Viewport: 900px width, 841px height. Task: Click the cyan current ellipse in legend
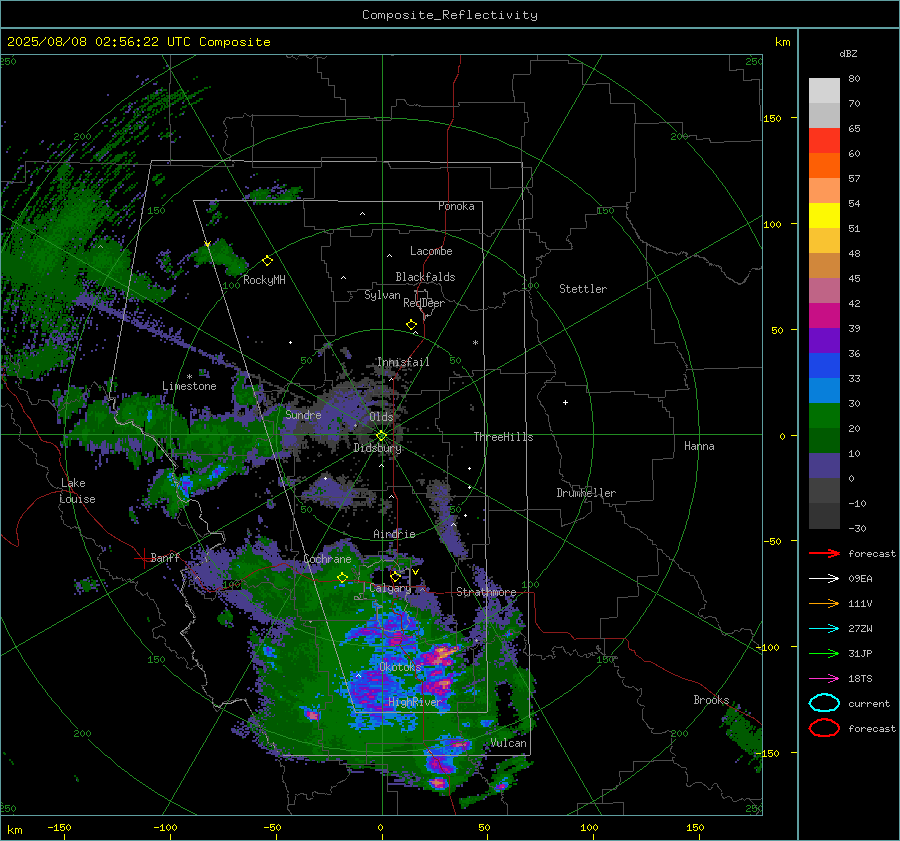pos(824,703)
